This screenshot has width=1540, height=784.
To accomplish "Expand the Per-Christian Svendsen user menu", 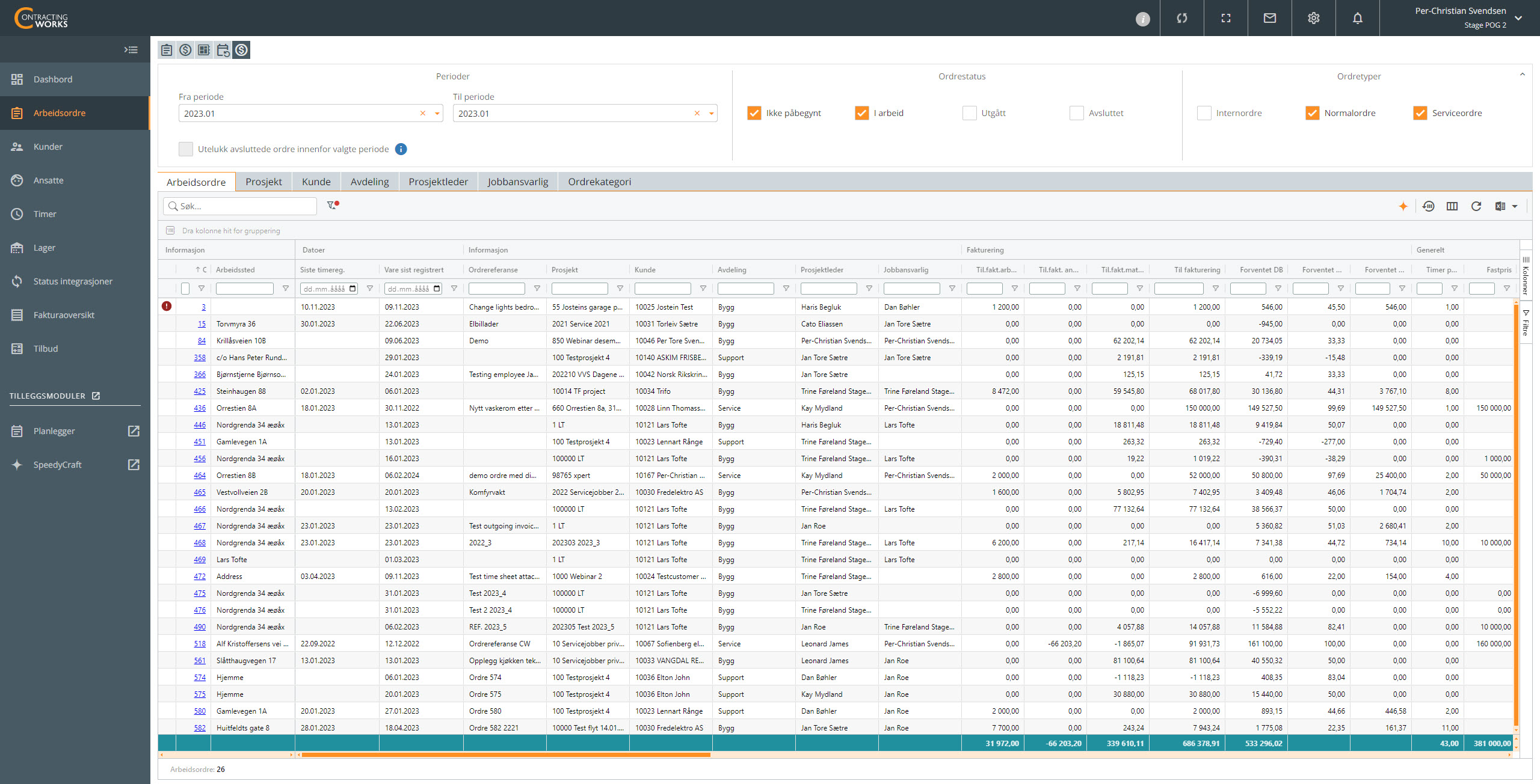I will 1518,18.
